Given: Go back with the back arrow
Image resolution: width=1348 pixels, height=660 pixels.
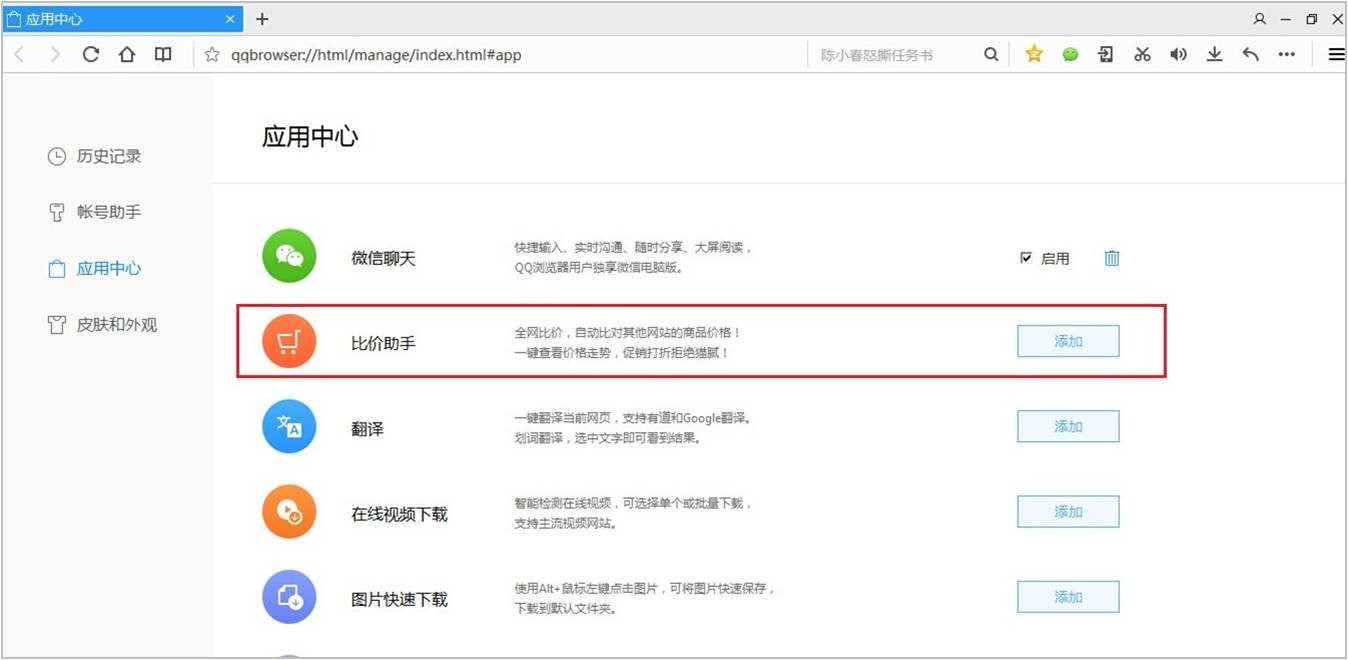Looking at the screenshot, I should coord(19,55).
